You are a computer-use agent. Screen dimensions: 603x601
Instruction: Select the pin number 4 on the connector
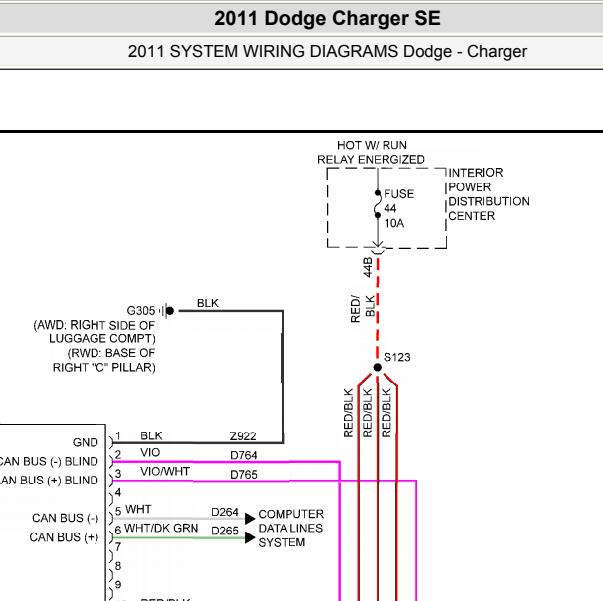click(118, 492)
